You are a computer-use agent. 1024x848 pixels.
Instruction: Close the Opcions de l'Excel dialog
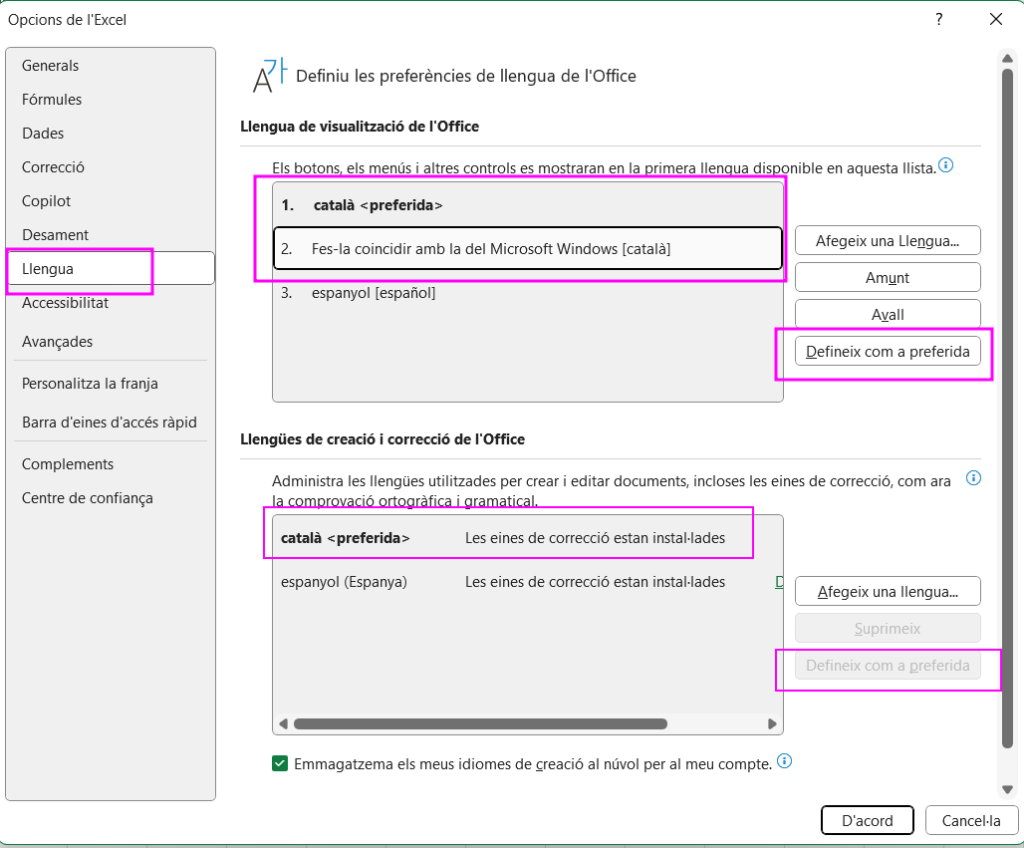(995, 19)
